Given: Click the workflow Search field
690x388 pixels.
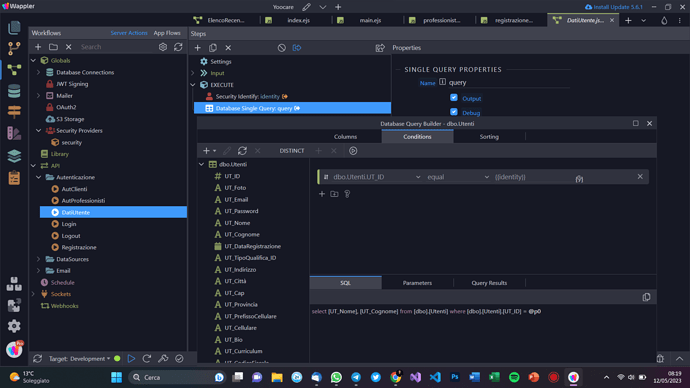Looking at the screenshot, I should pyautogui.click(x=117, y=47).
